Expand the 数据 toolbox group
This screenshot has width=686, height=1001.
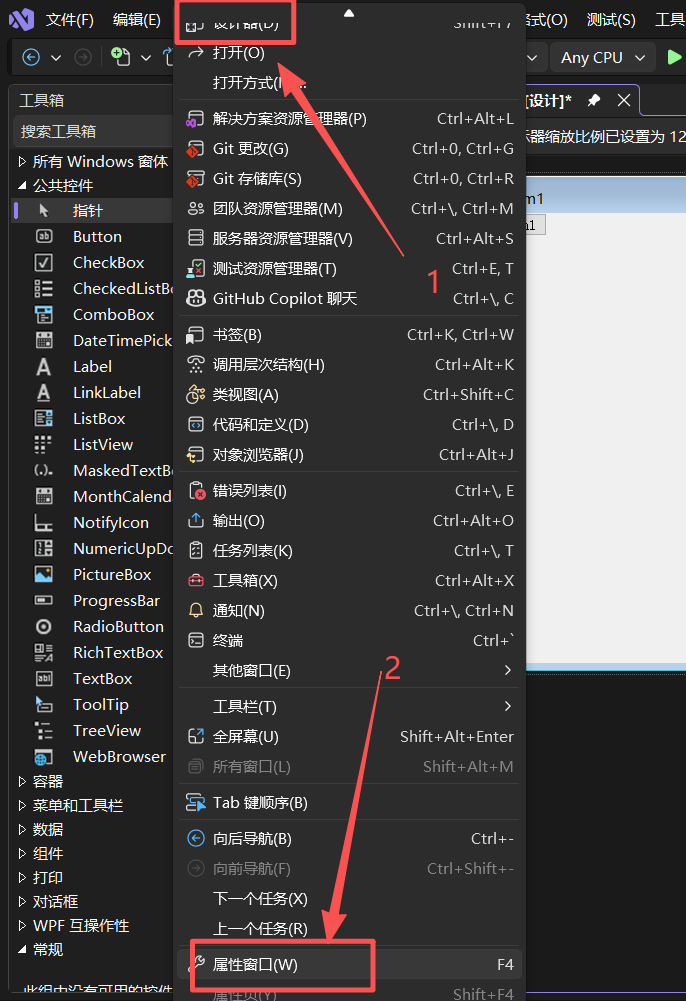point(22,829)
